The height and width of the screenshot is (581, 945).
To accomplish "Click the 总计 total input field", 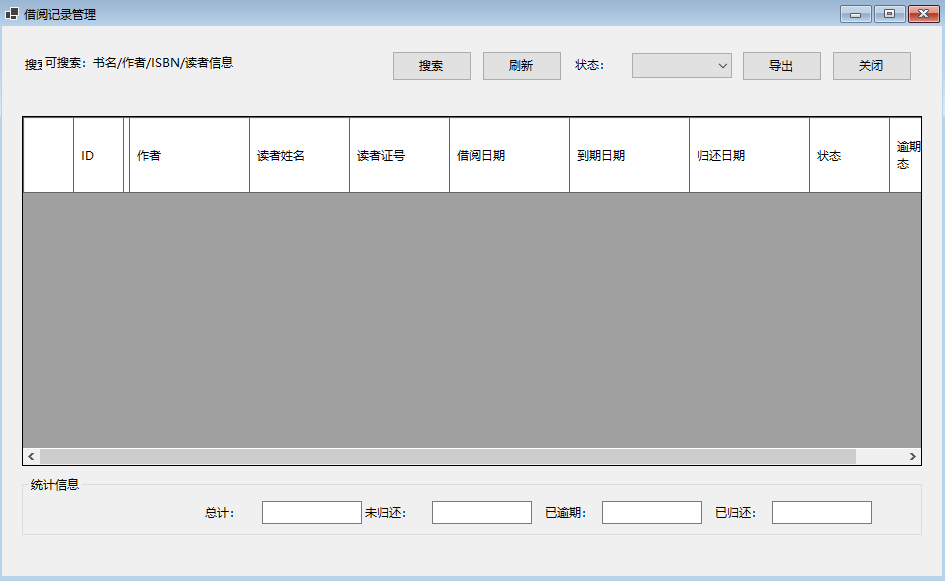I will click(x=311, y=511).
